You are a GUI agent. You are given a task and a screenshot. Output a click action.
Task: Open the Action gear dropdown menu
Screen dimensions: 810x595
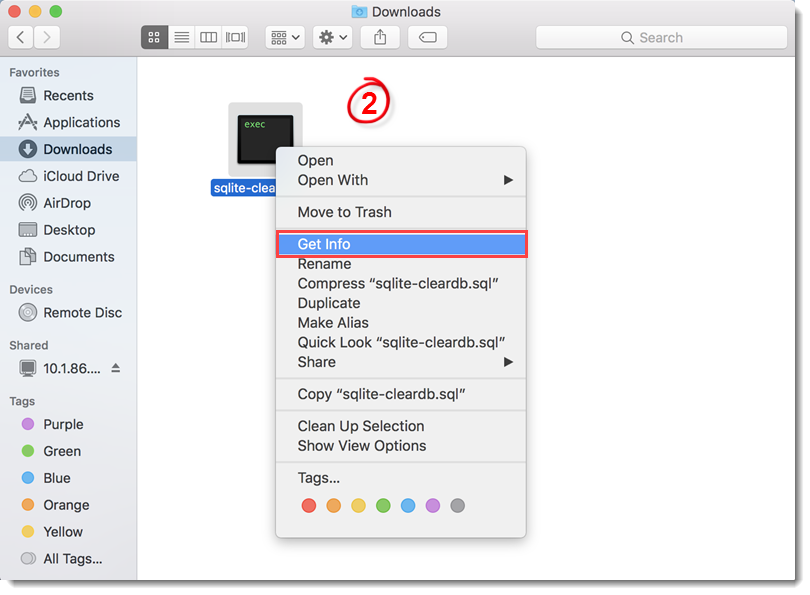tap(332, 37)
